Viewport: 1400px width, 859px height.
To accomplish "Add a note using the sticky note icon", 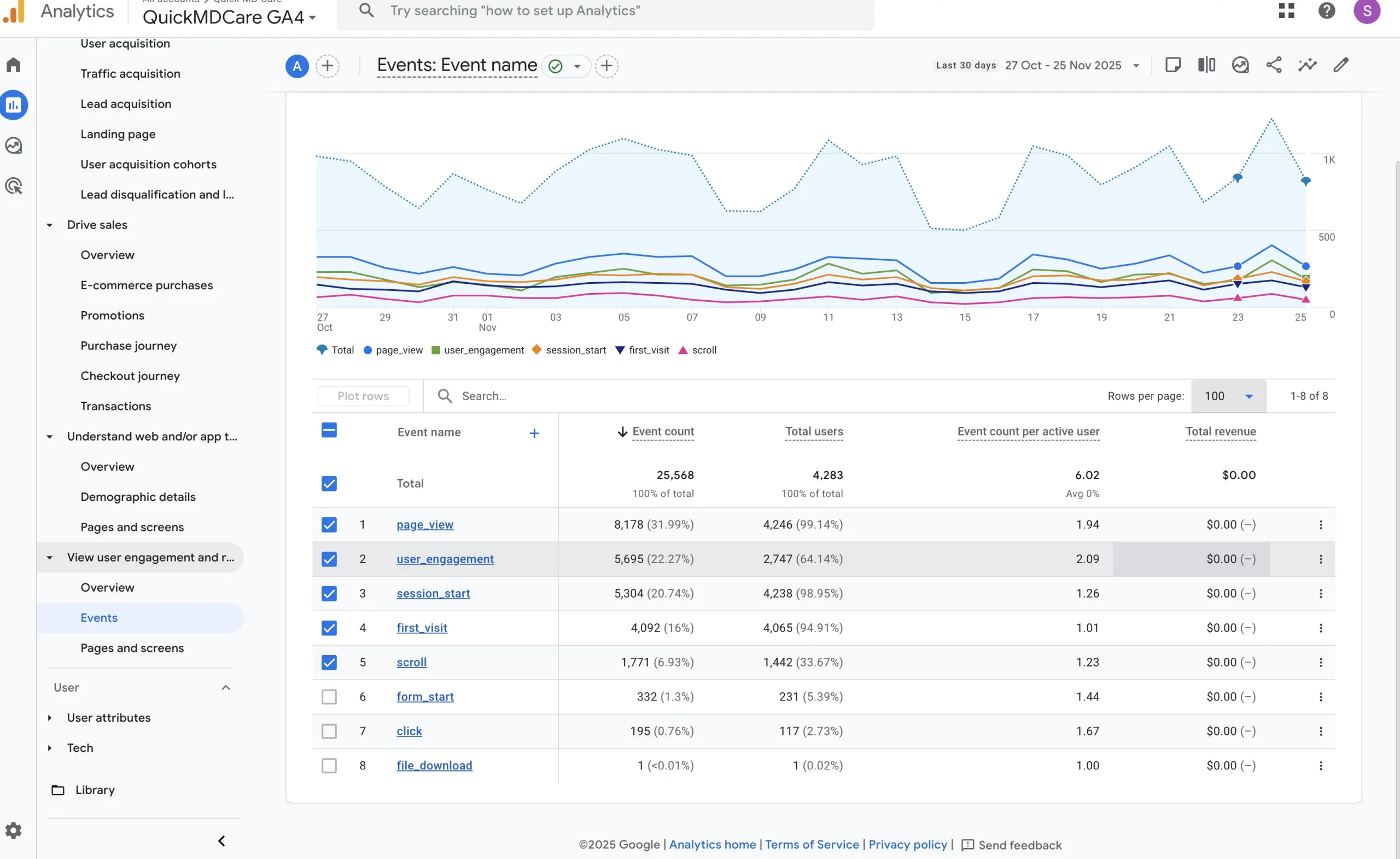I will (x=1173, y=65).
